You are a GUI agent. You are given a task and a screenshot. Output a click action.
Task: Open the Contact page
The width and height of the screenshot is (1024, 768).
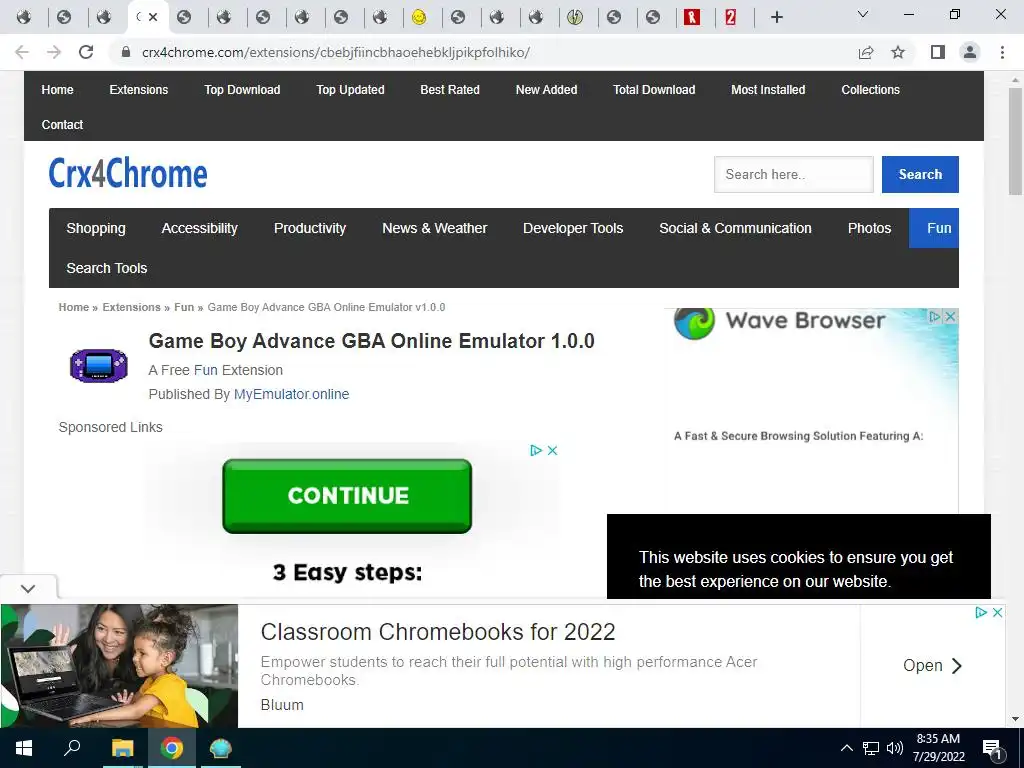[x=62, y=124]
